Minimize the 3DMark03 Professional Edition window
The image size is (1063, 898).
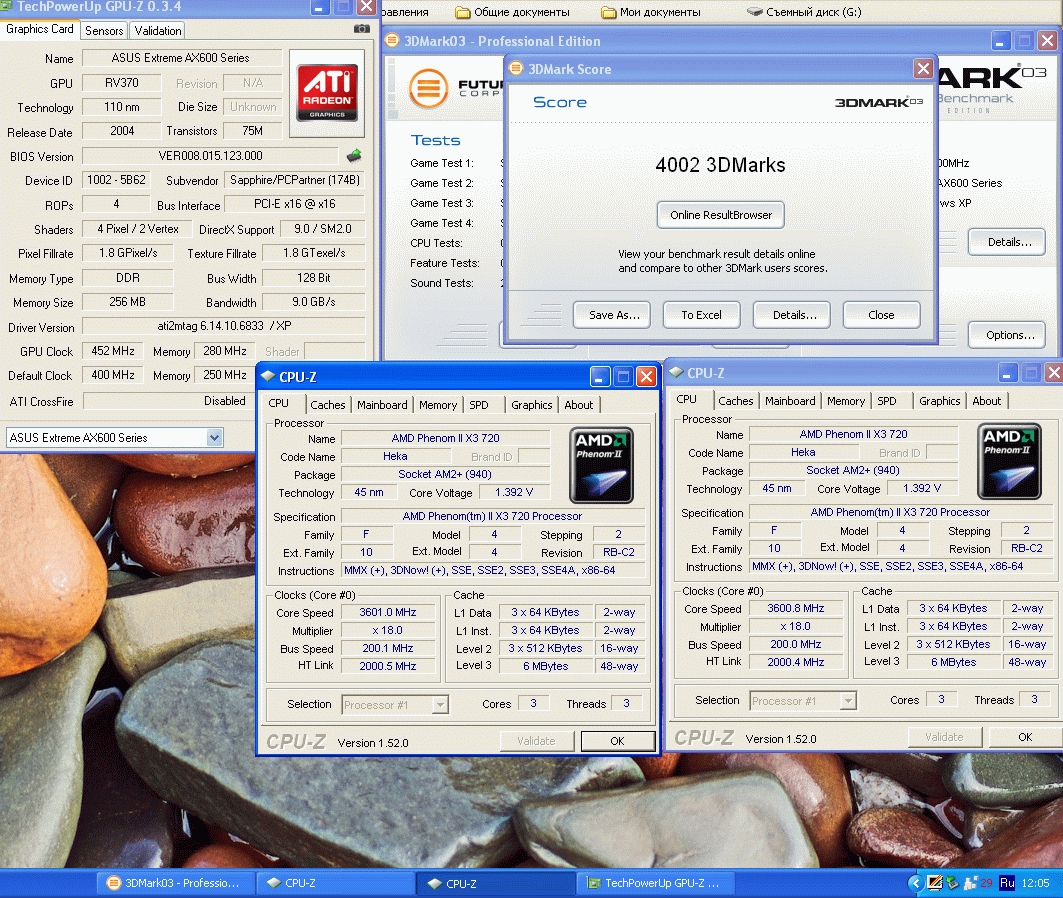coord(1001,41)
